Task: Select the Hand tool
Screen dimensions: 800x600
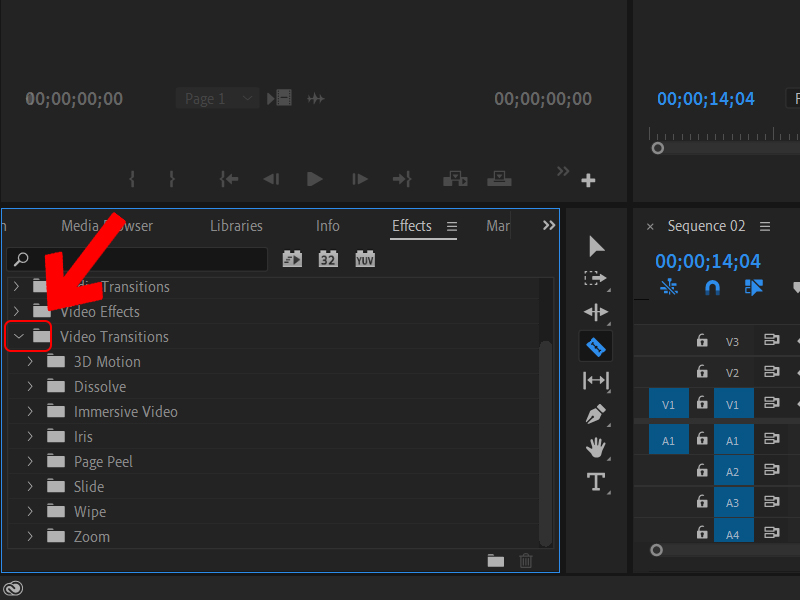Action: coord(596,447)
